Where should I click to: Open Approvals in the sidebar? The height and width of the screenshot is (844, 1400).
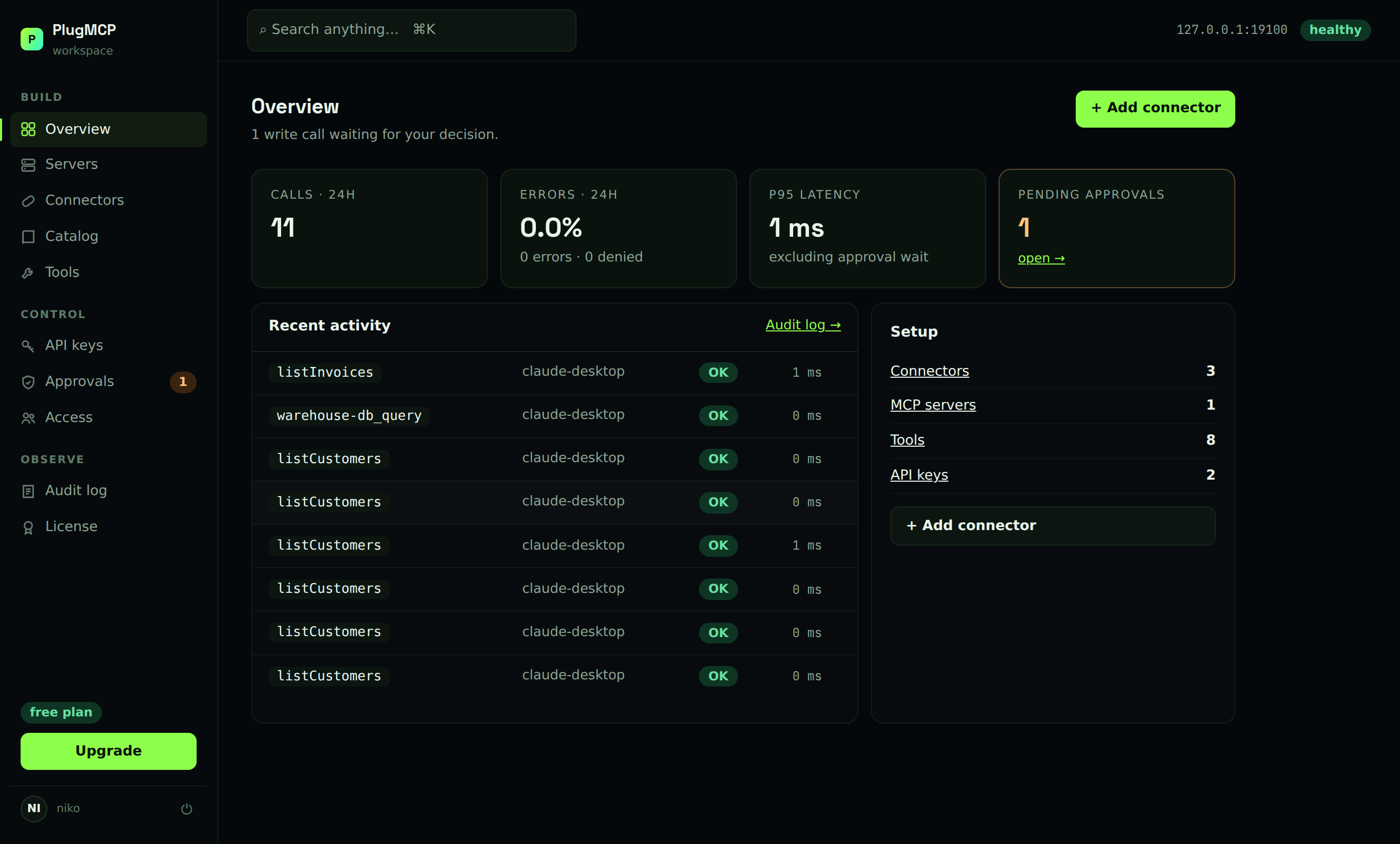pyautogui.click(x=108, y=382)
